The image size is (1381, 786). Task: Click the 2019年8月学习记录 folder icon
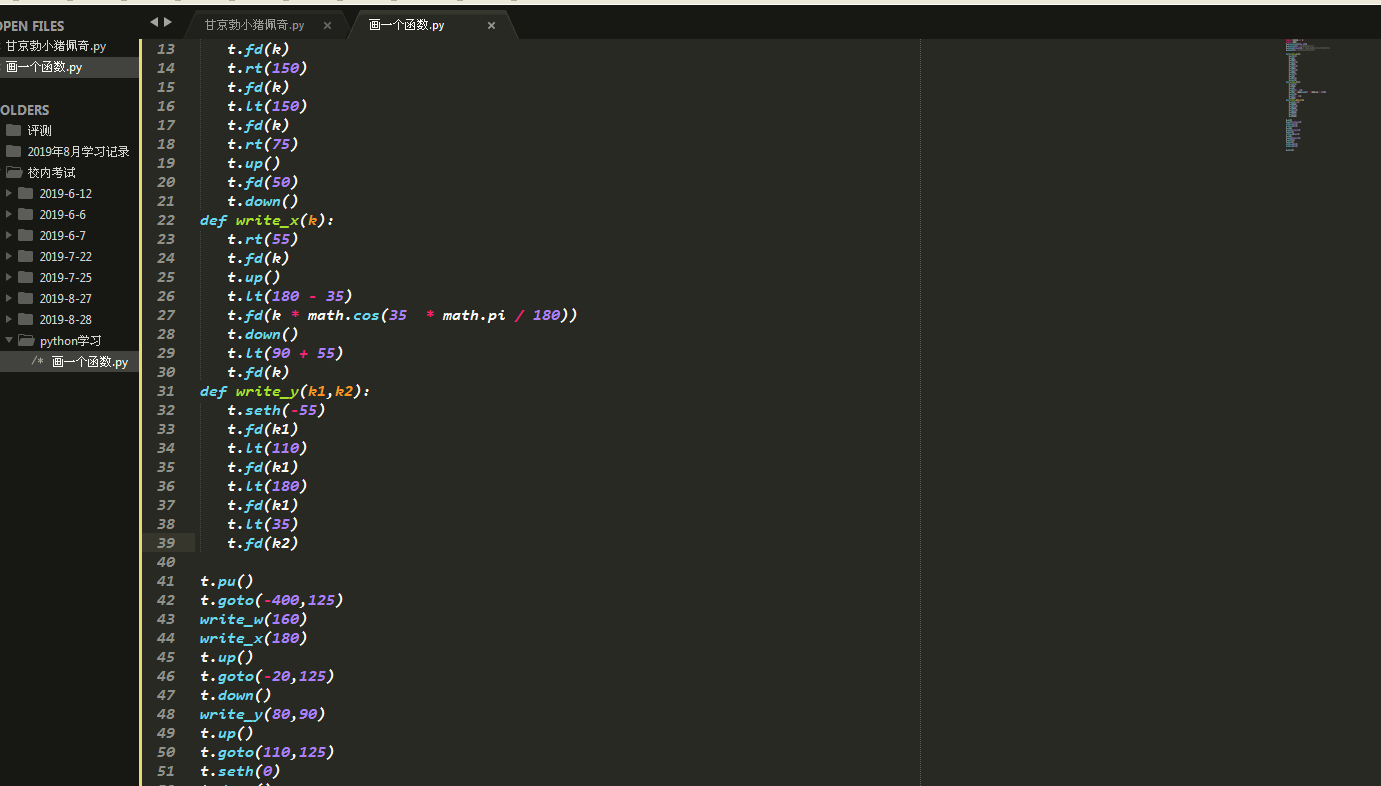coord(13,151)
